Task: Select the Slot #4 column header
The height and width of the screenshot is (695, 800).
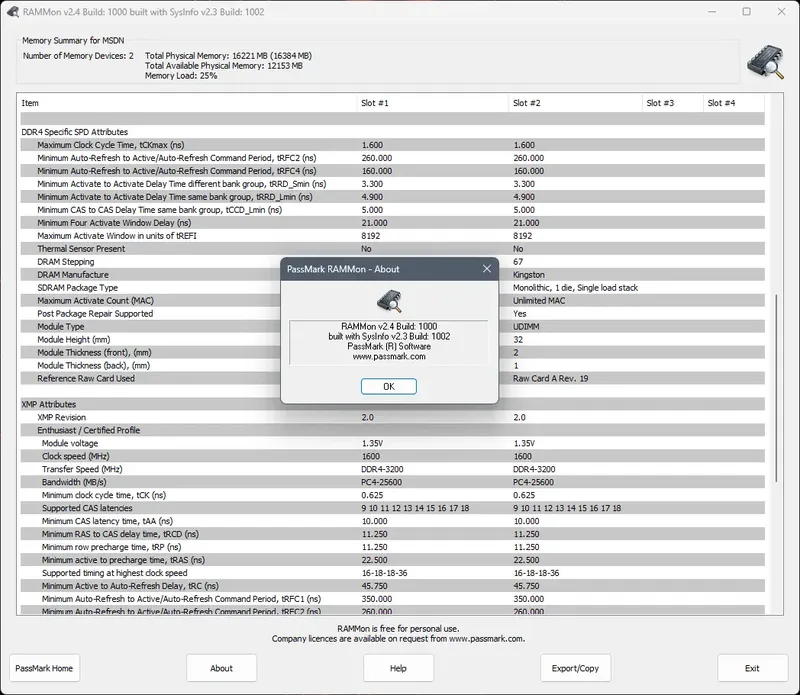Action: 734,103
